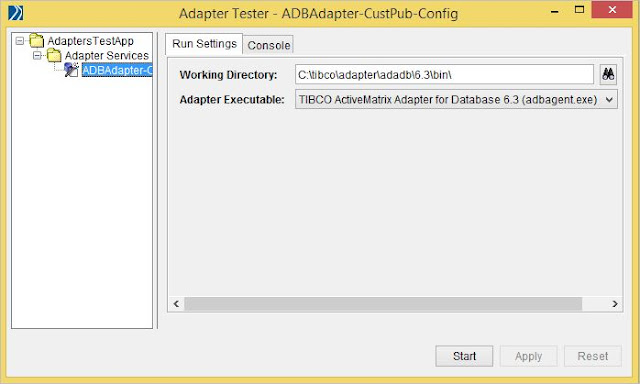Select the Adapter Services tree label
Image resolution: width=640 pixels, height=384 pixels.
click(x=107, y=55)
